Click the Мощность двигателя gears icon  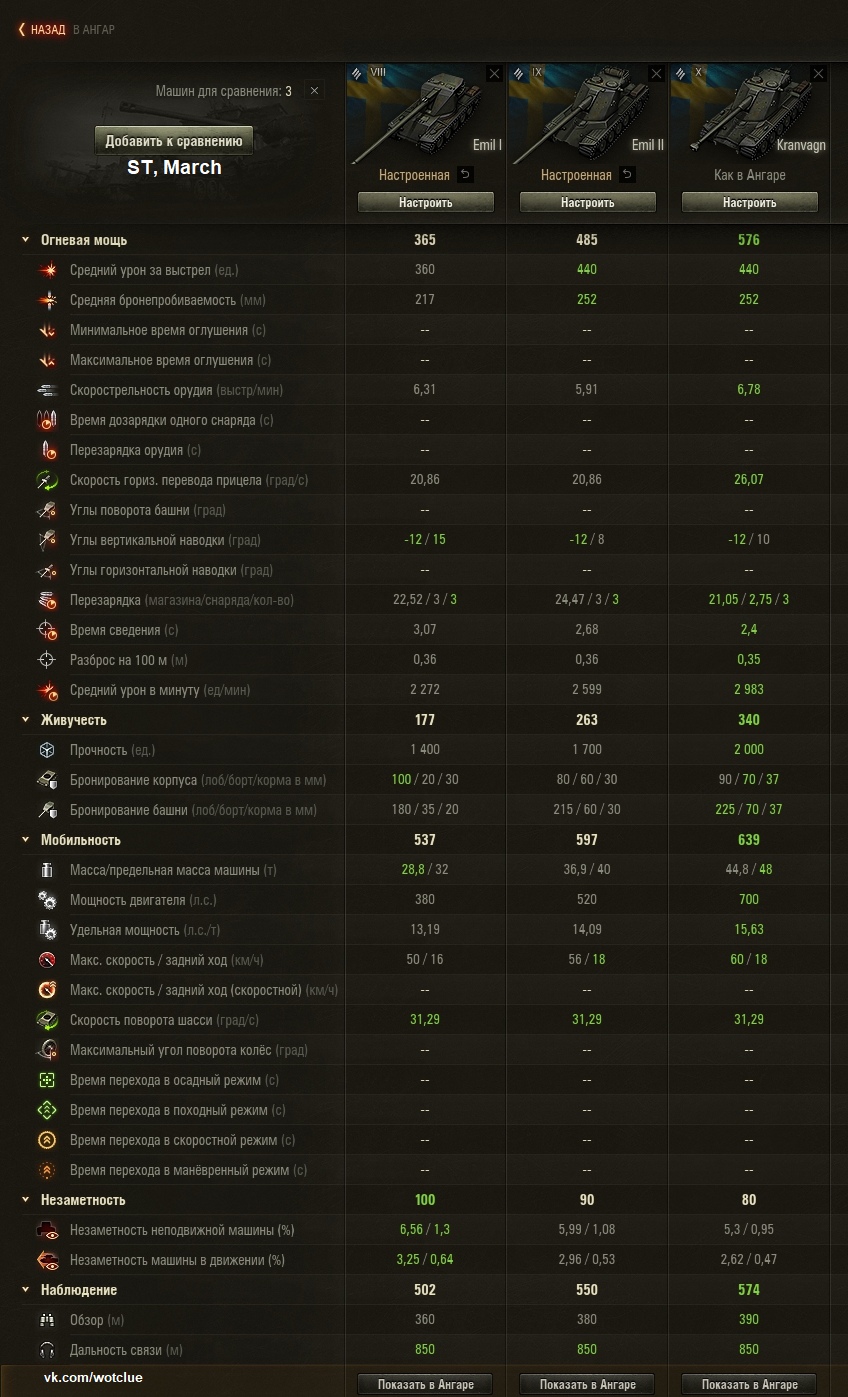(x=48, y=900)
